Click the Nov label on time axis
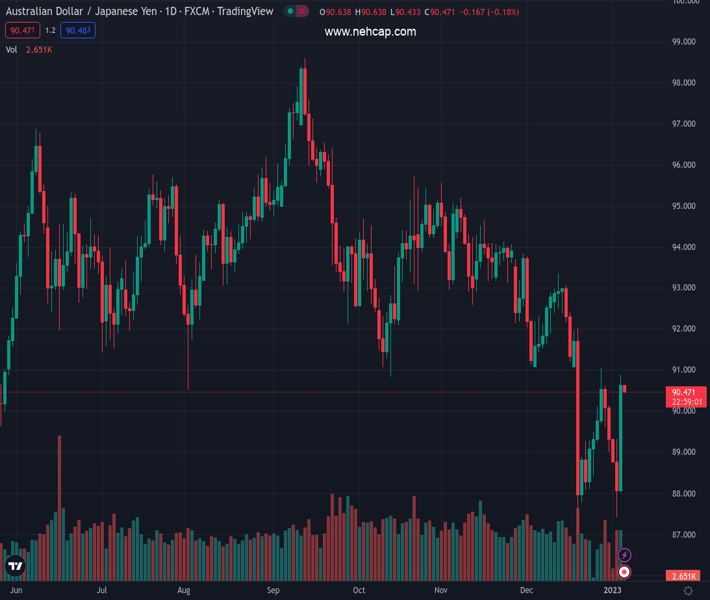 [x=441, y=591]
